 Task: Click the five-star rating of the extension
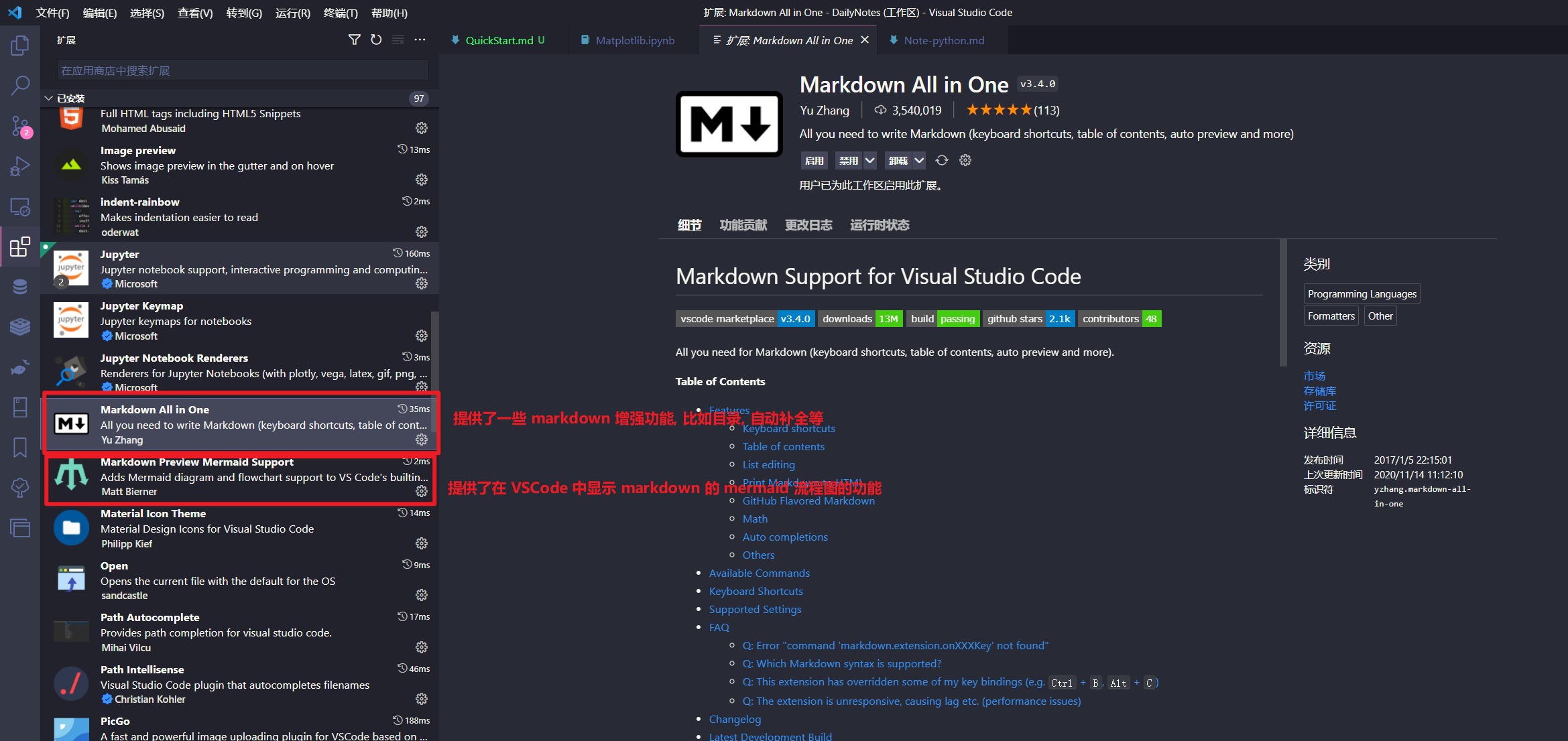(998, 110)
